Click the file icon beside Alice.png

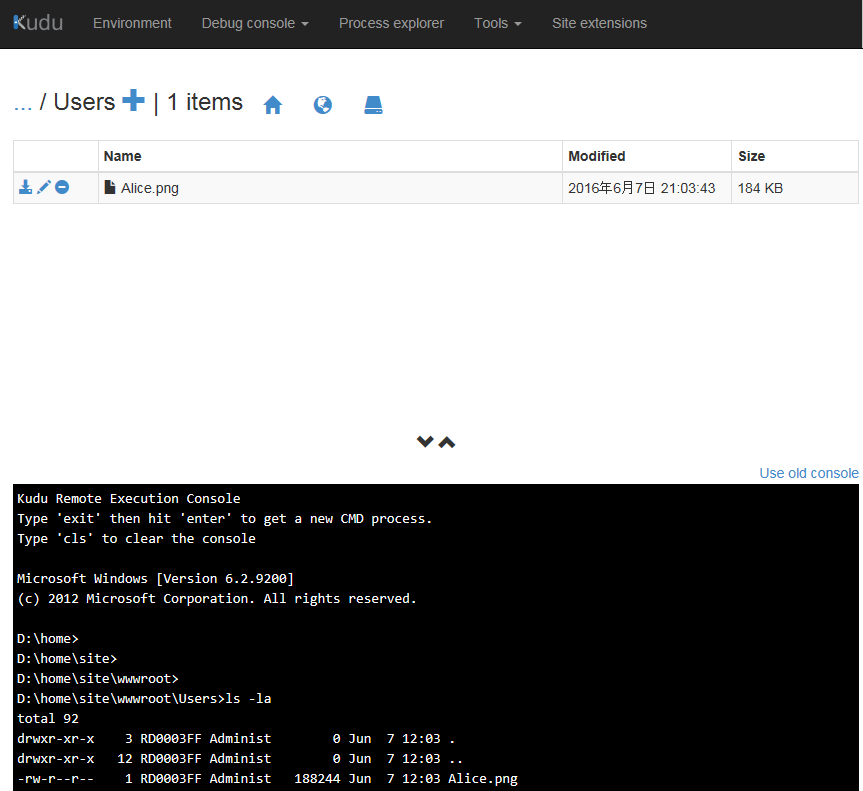point(110,187)
